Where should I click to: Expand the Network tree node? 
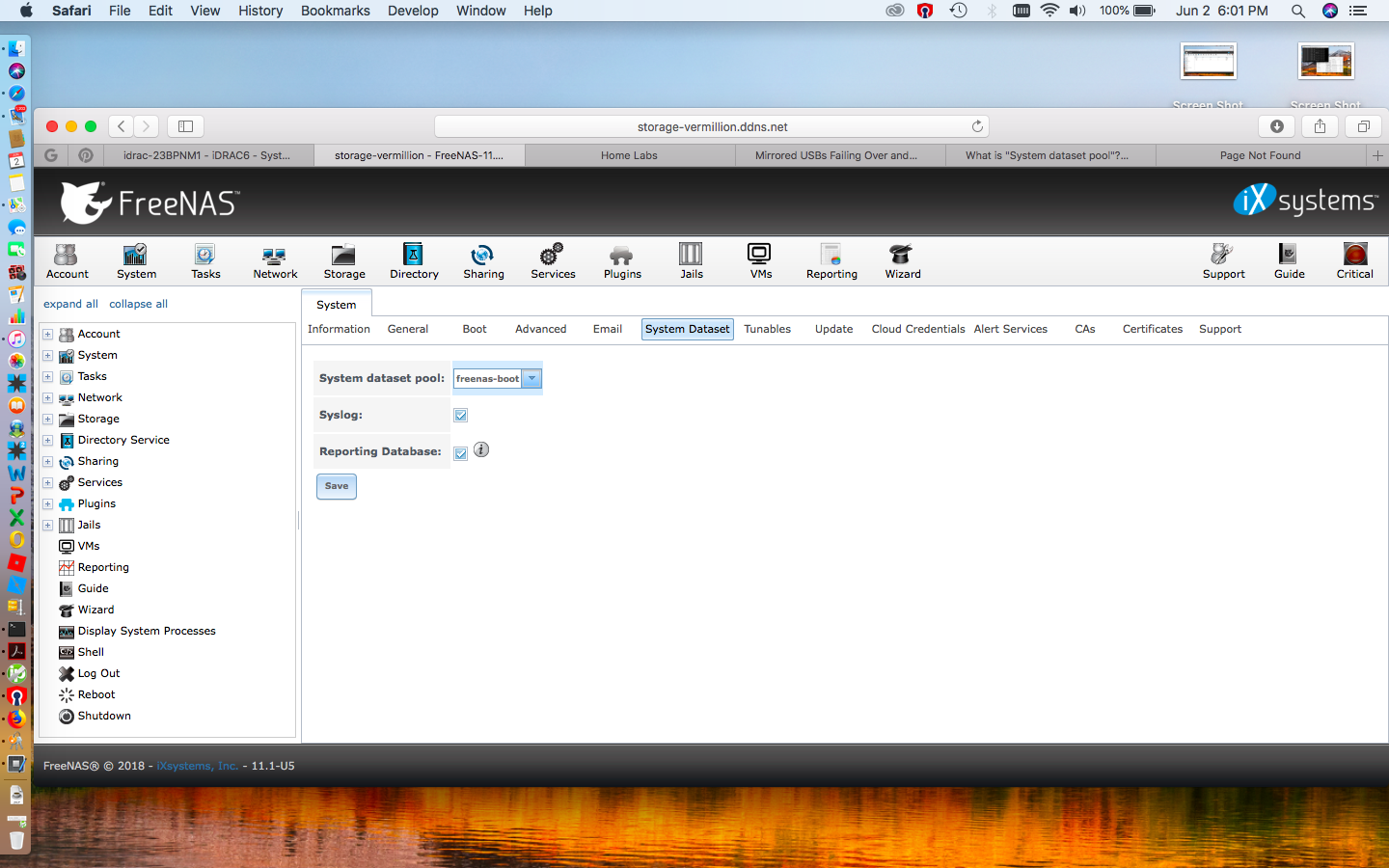[47, 397]
